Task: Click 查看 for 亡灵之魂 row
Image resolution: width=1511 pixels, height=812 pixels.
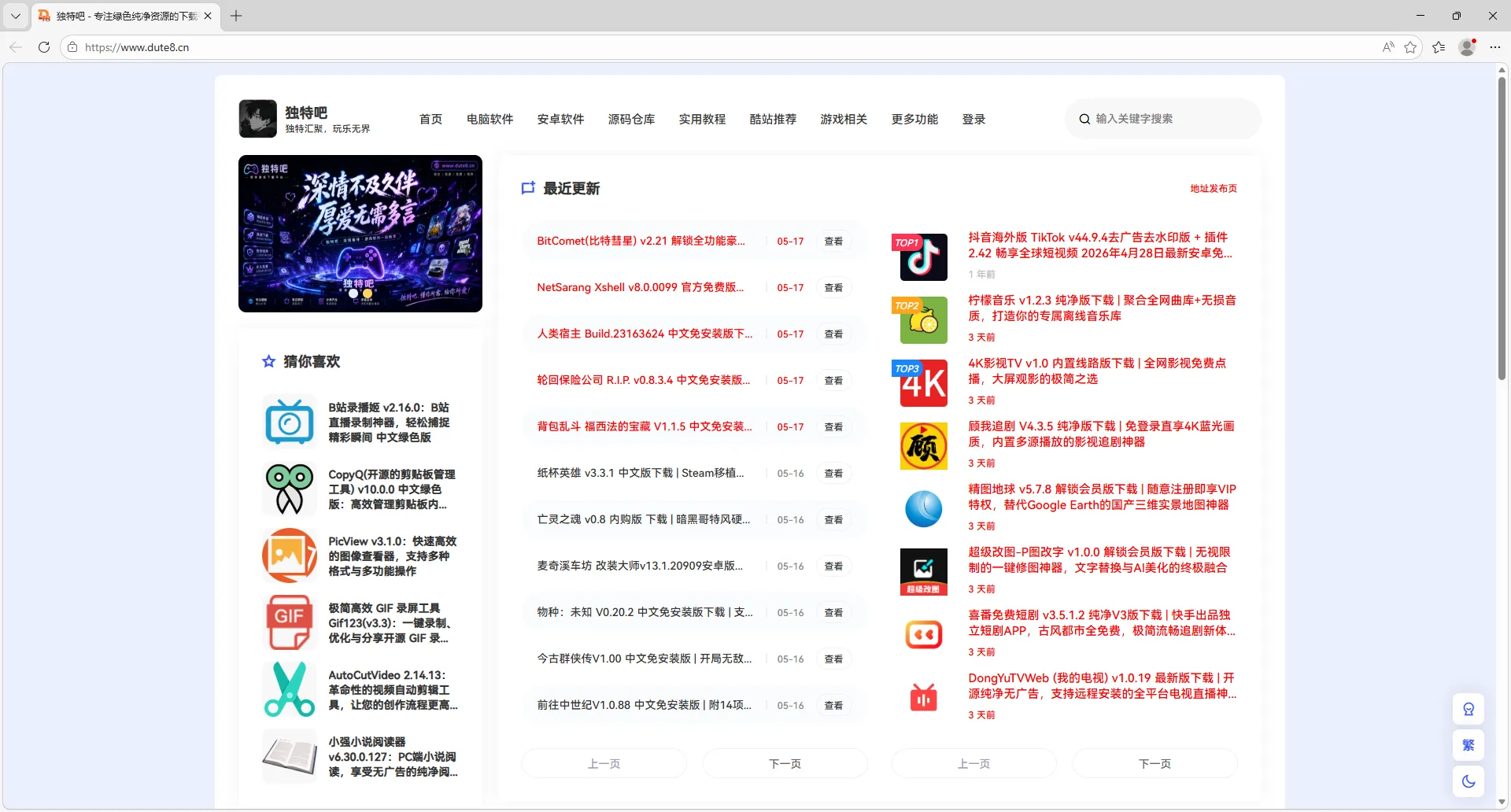Action: [x=833, y=519]
